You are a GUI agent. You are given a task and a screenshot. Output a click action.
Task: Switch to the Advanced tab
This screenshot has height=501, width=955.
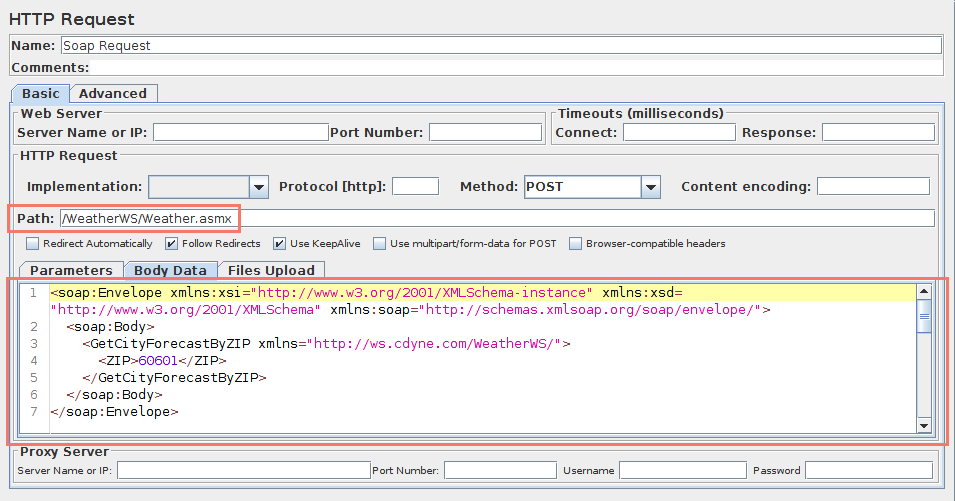coord(112,93)
